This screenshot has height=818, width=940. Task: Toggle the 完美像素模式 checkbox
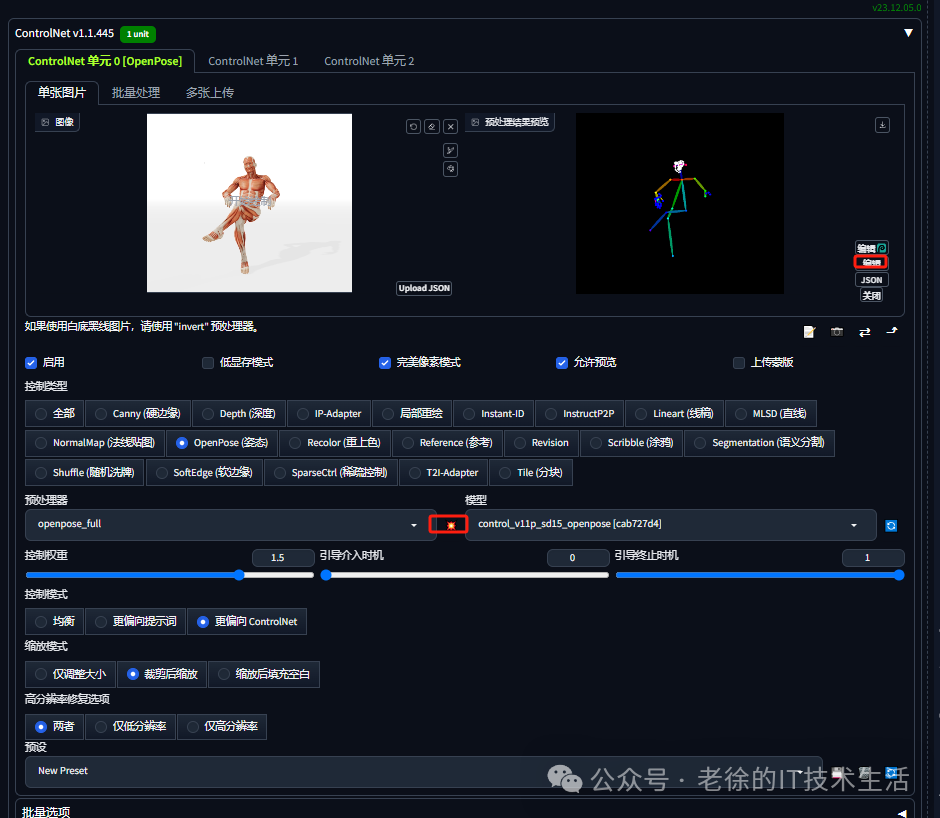pos(385,363)
